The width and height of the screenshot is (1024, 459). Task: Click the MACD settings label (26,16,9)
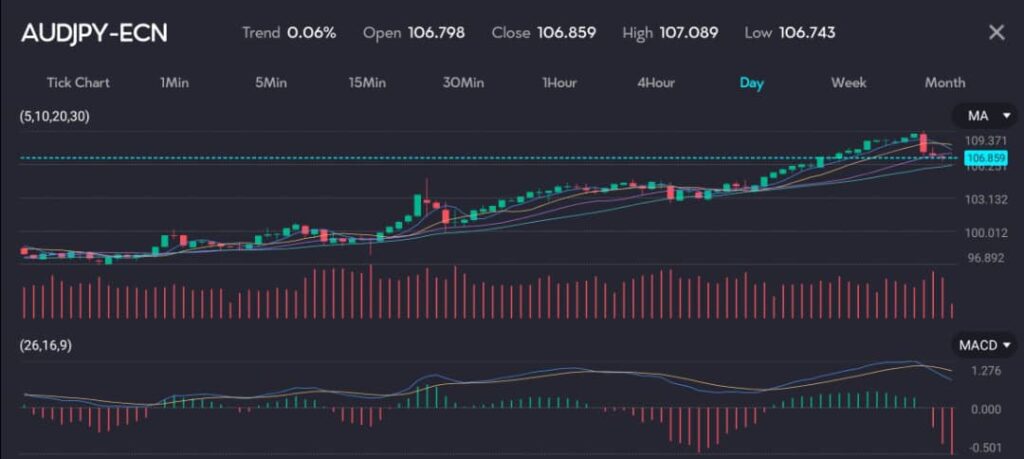pos(46,345)
